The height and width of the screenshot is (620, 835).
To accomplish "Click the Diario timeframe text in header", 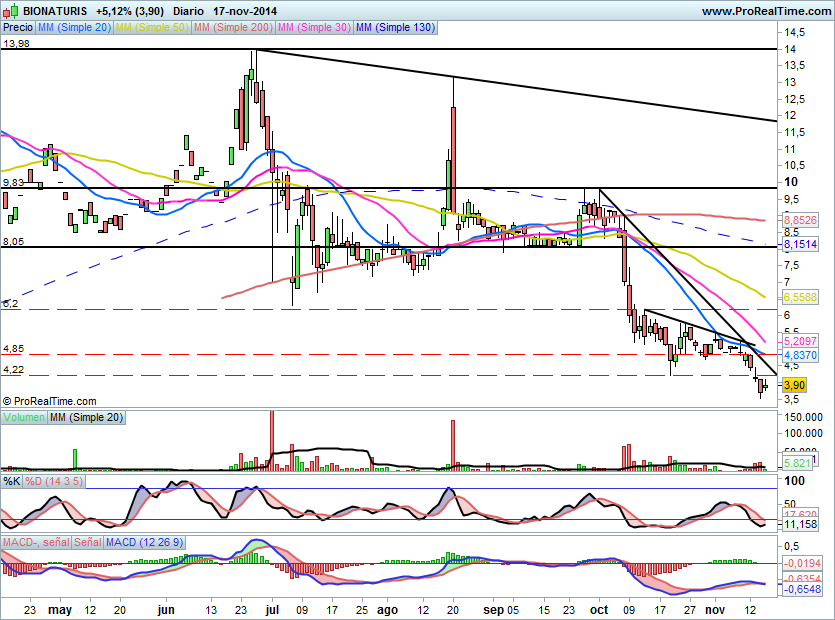I will (189, 11).
